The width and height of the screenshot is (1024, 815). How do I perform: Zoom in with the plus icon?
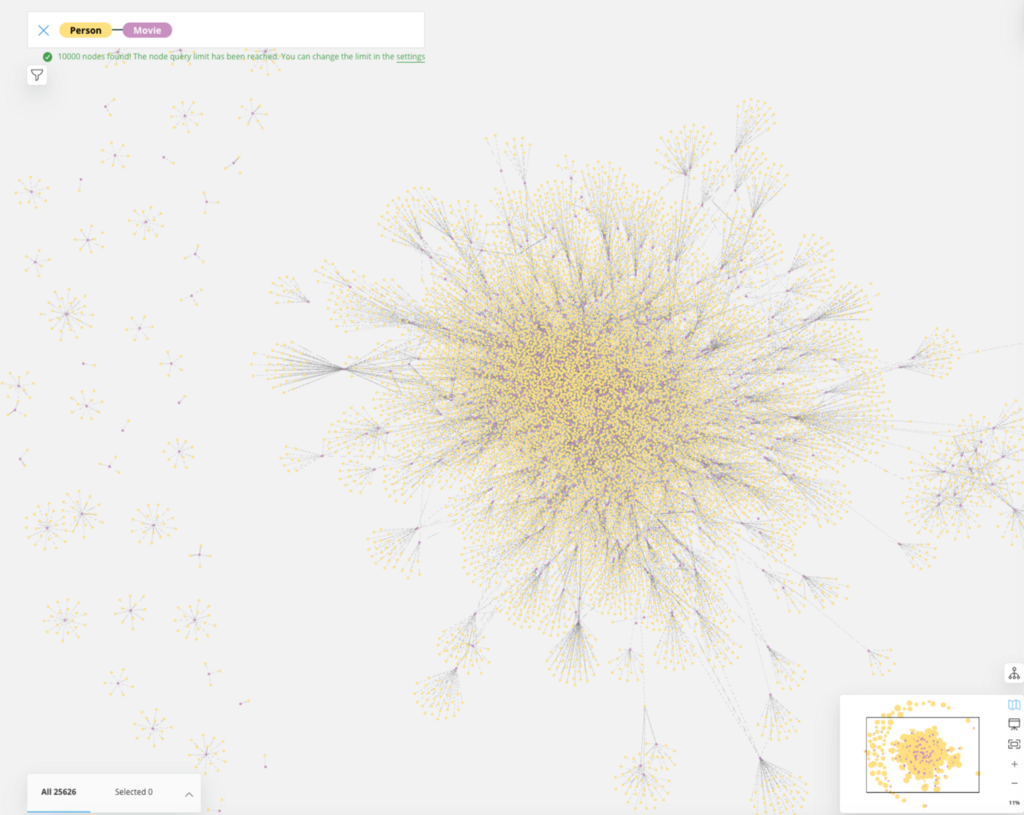[x=1014, y=764]
